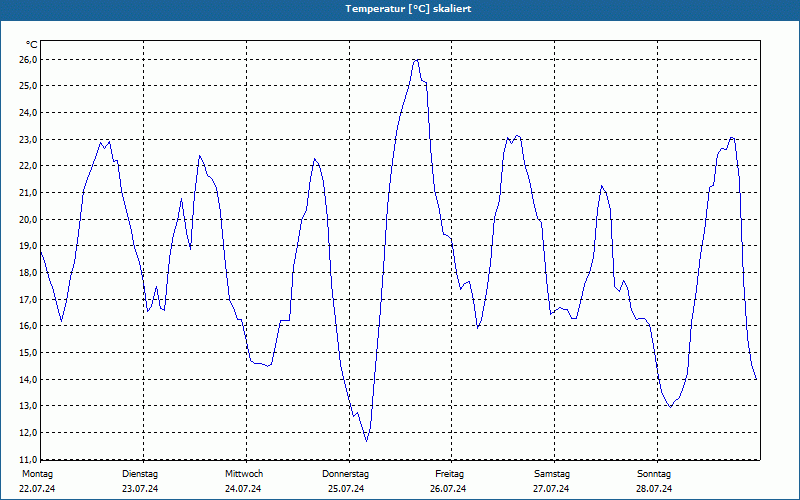
Task: Click the 'Mittwoch' day label
Action: 244,474
